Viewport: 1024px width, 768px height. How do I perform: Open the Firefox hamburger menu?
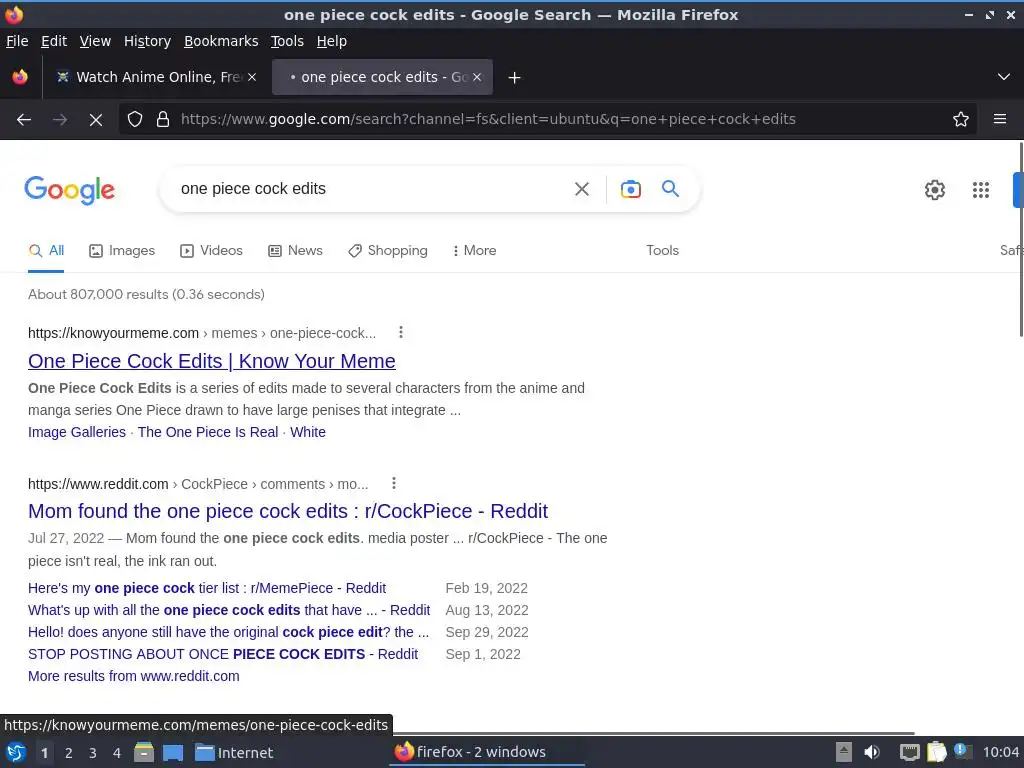click(x=1000, y=120)
